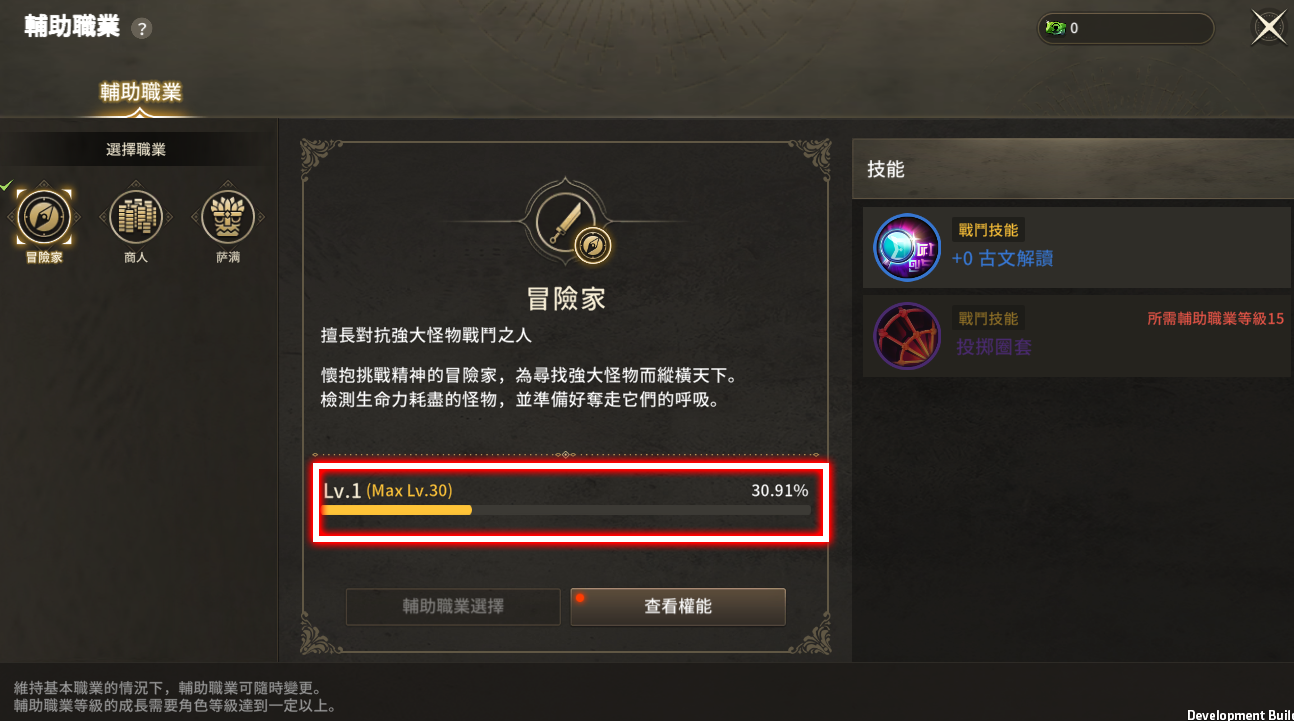Click the 輔助職業選擇 button
The width and height of the screenshot is (1294, 721).
click(x=453, y=607)
